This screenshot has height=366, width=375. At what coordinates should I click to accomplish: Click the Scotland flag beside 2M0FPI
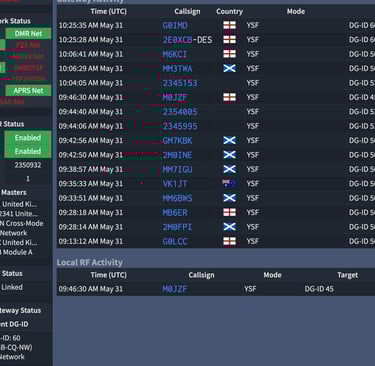(x=229, y=227)
